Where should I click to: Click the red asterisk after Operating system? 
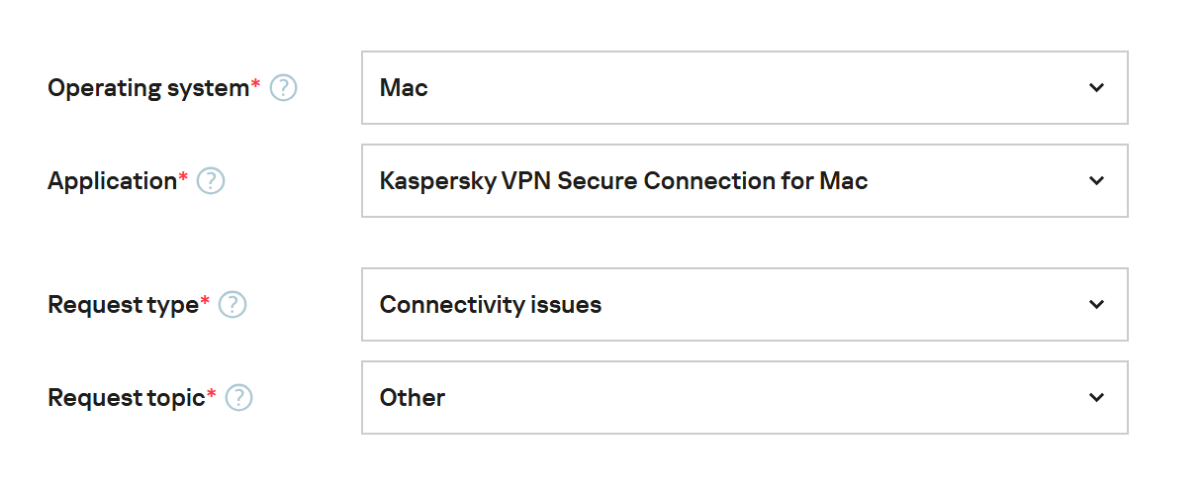pyautogui.click(x=255, y=85)
